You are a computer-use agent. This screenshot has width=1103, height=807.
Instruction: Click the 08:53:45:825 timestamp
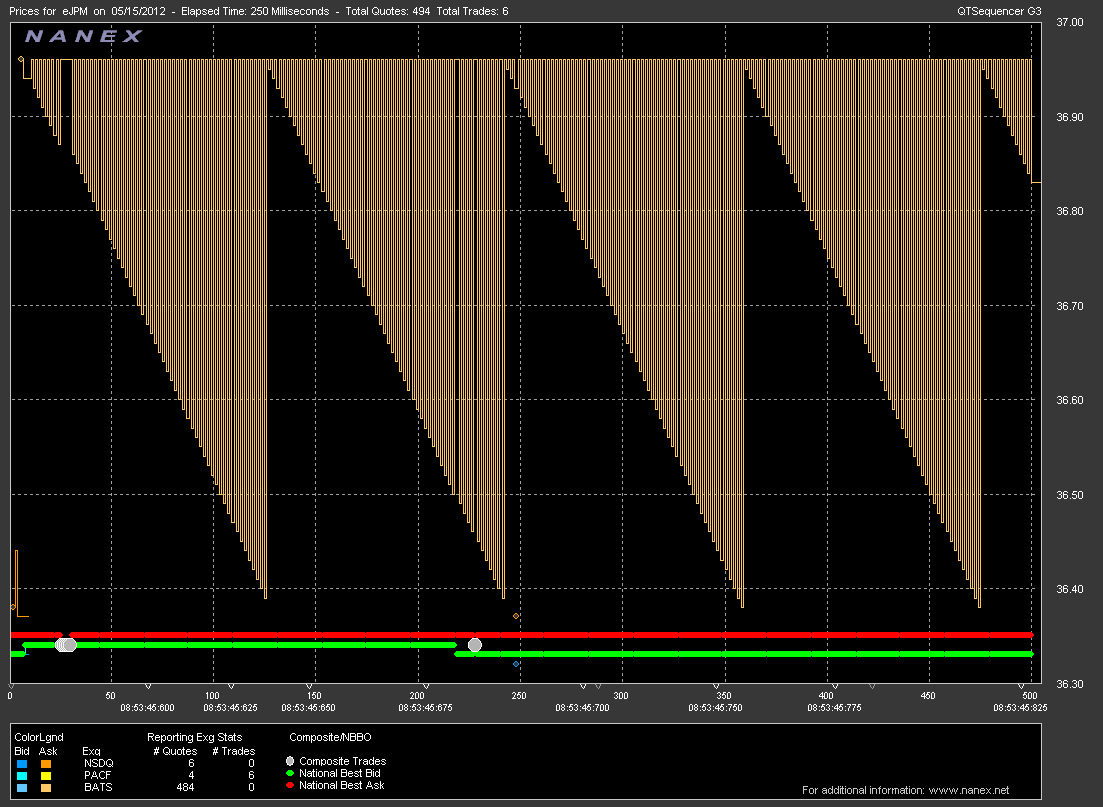coord(1020,708)
